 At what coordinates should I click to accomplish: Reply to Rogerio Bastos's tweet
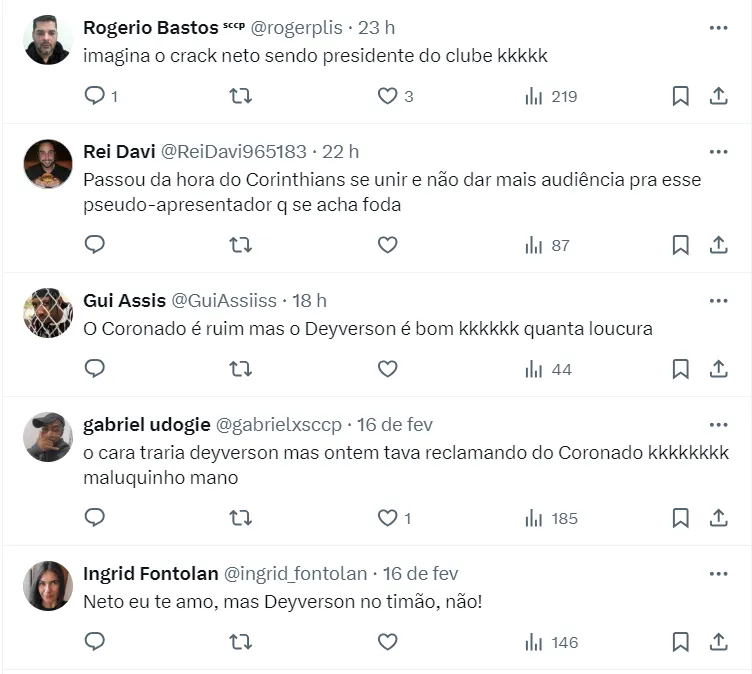pos(95,96)
